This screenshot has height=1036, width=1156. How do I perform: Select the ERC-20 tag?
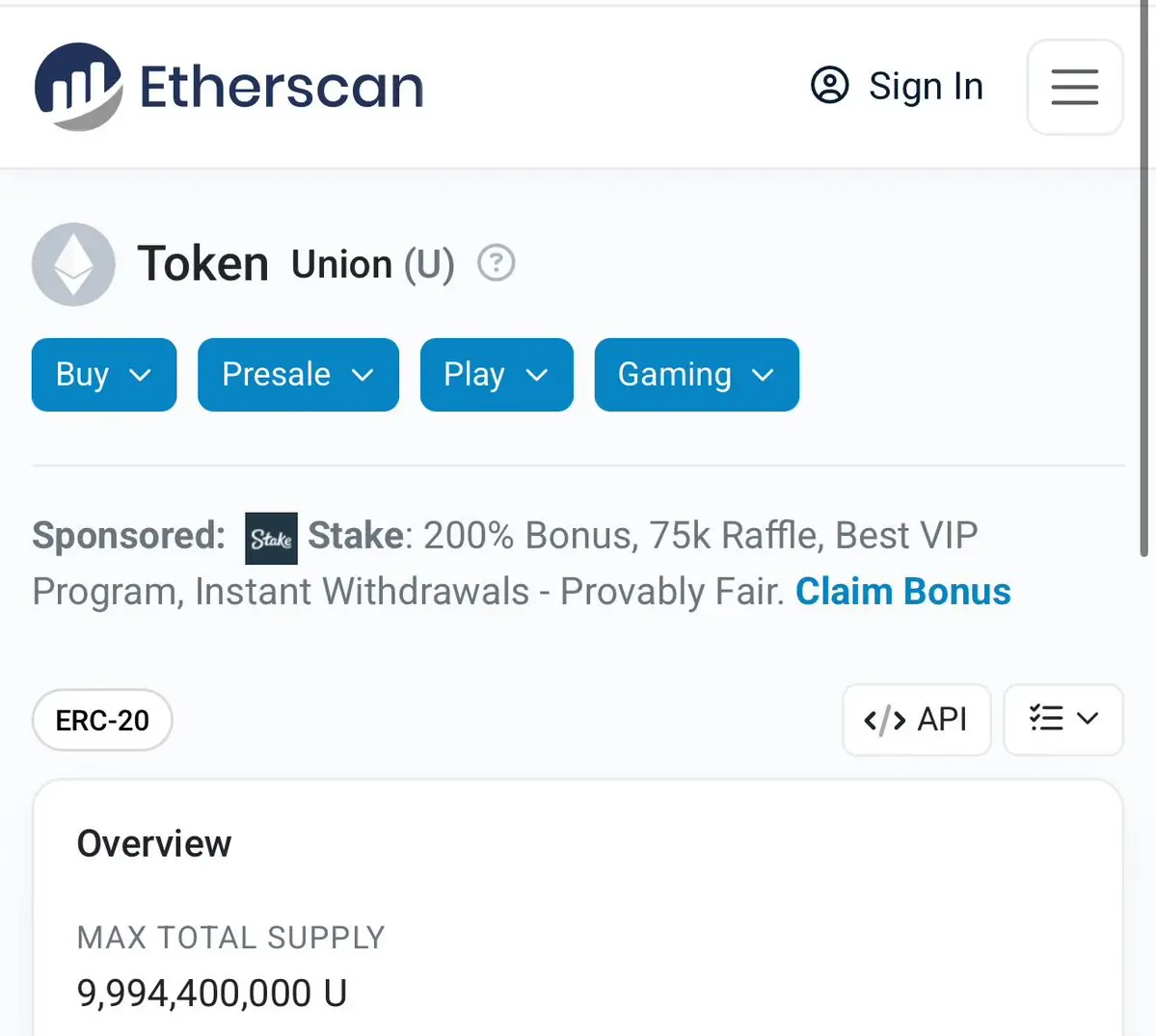(102, 720)
